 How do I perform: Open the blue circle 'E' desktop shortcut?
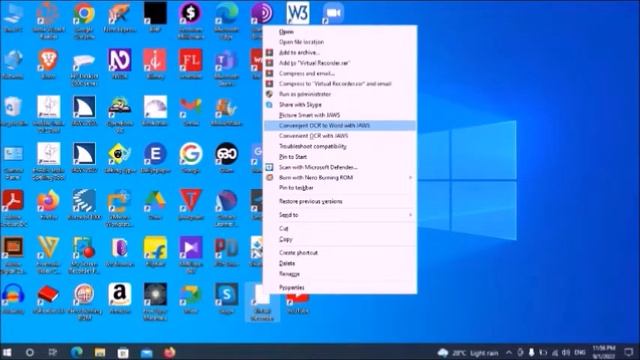point(155,158)
